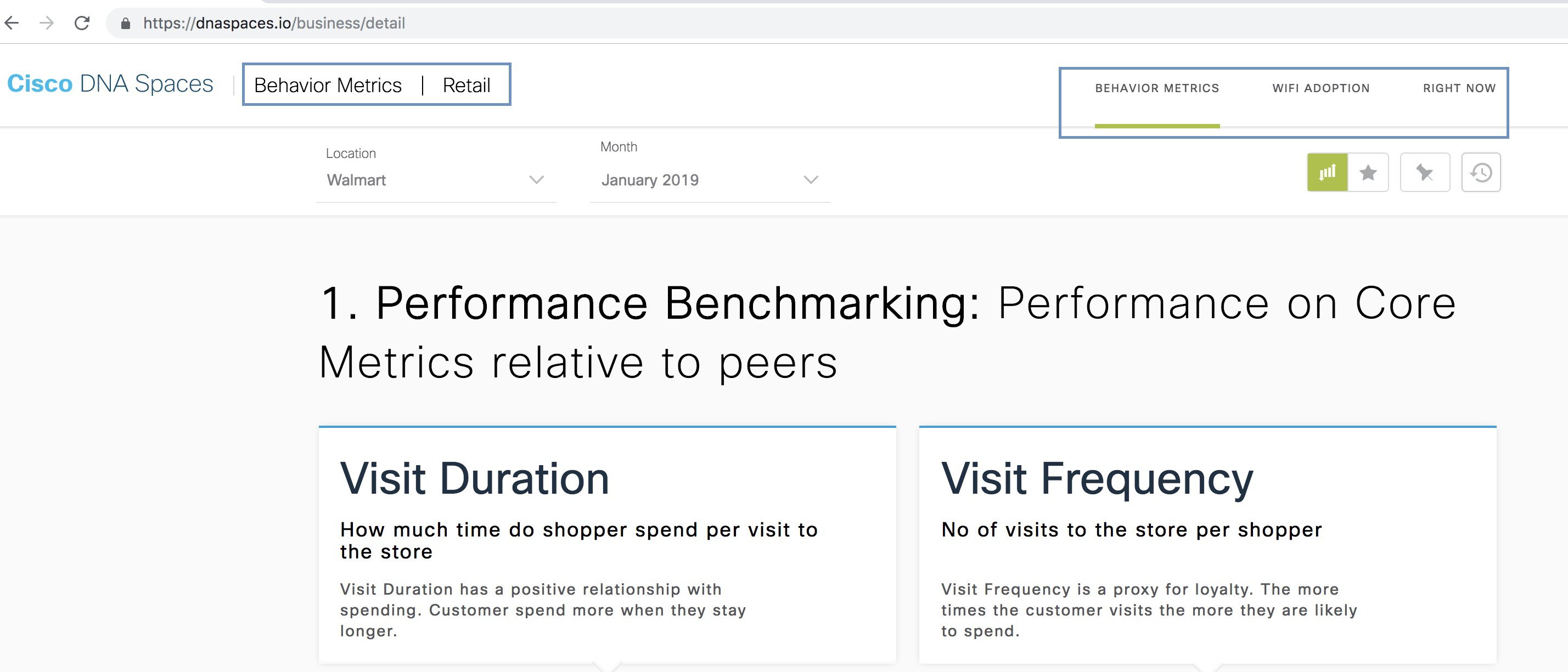The width and height of the screenshot is (1568, 672).
Task: Click the chevron arrow beside January 2019
Action: pos(811,180)
